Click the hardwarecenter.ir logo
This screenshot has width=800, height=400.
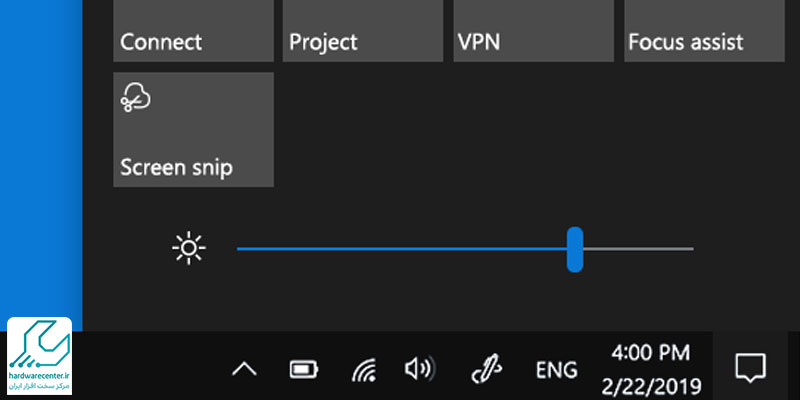(x=40, y=356)
